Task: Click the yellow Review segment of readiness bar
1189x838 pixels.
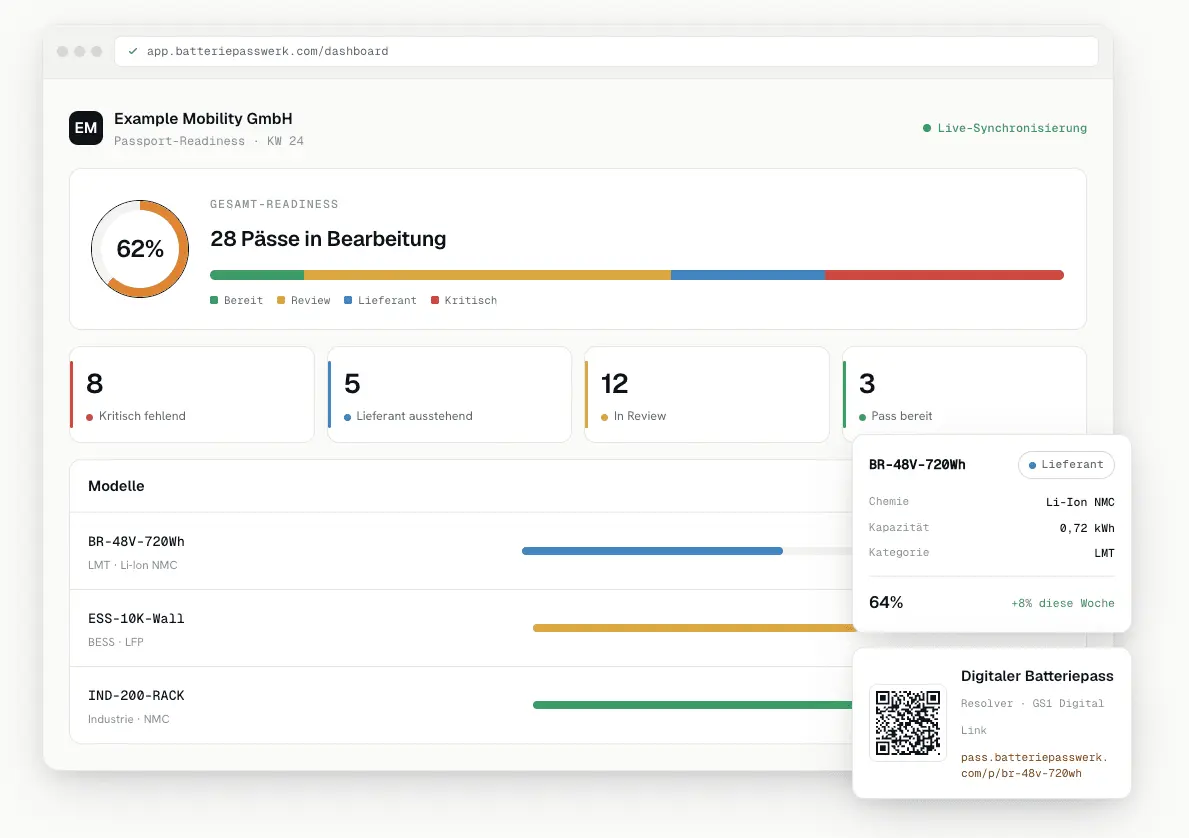Action: (488, 275)
